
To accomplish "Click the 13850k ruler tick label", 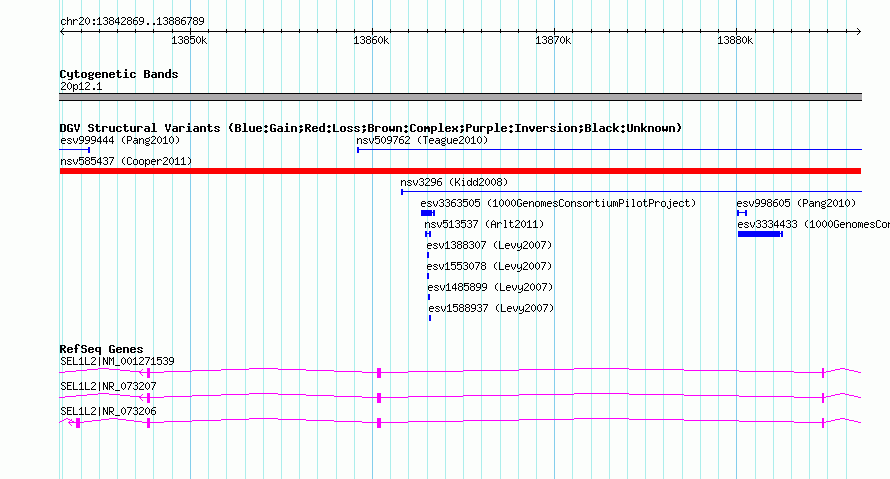I will click(x=189, y=40).
